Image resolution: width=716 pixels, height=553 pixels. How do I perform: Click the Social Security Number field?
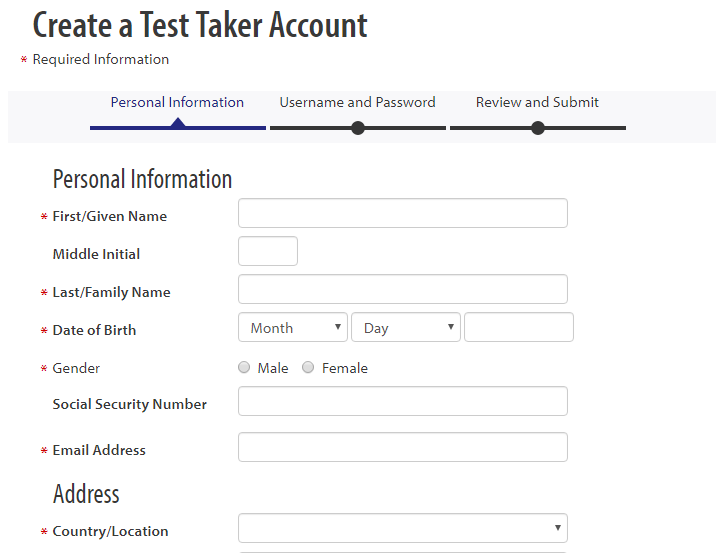(x=403, y=401)
